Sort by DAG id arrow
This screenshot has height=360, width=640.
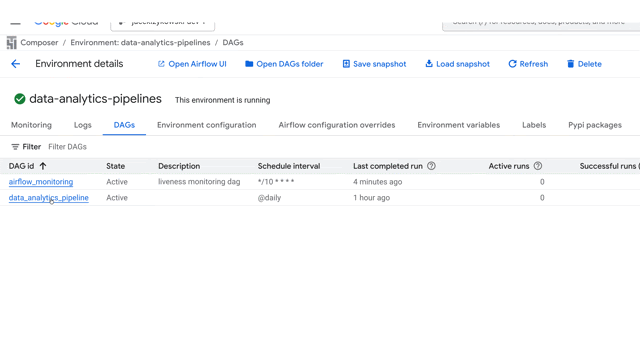[x=43, y=166]
